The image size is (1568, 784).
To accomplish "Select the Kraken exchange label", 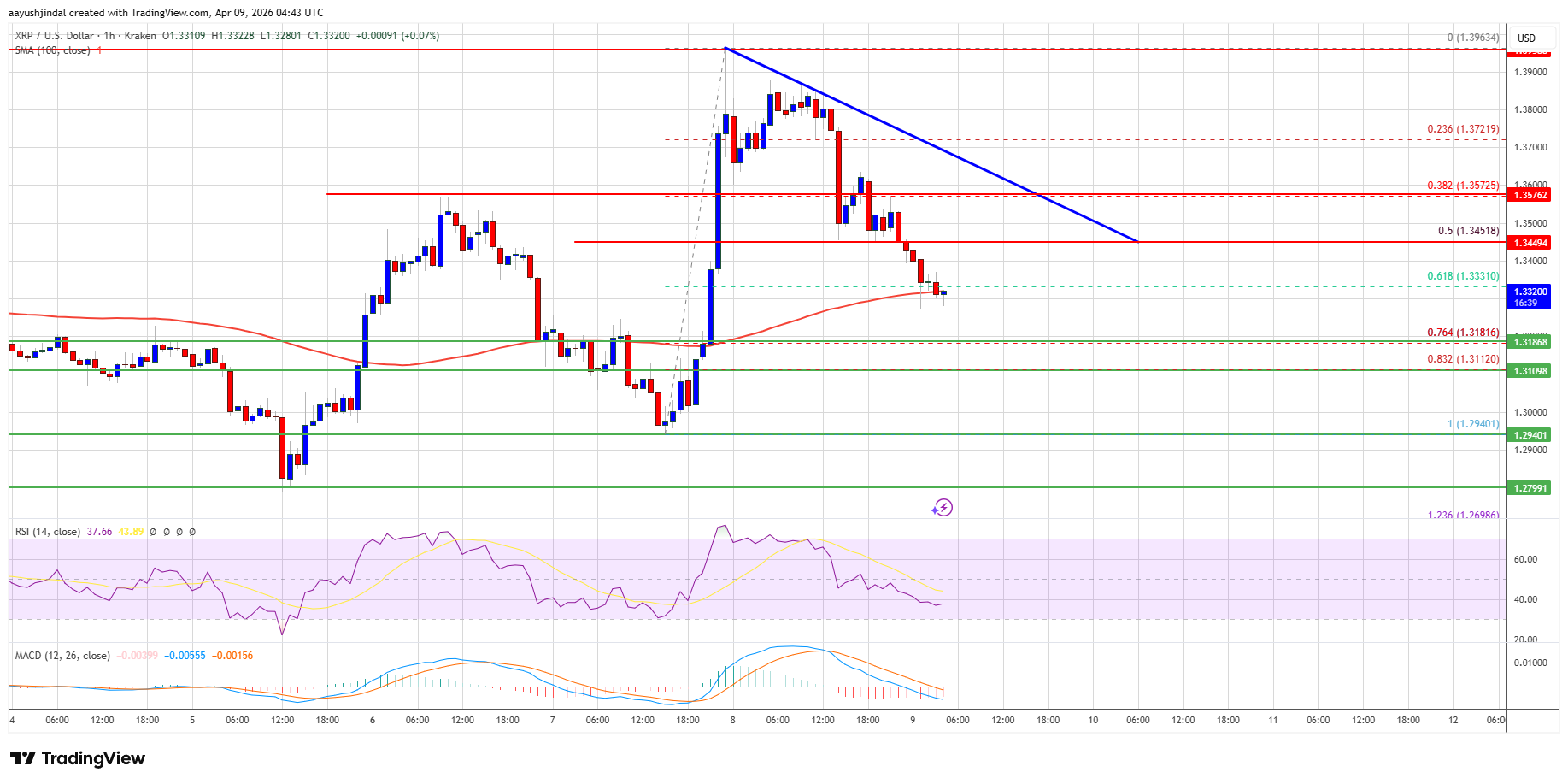I will point(138,36).
